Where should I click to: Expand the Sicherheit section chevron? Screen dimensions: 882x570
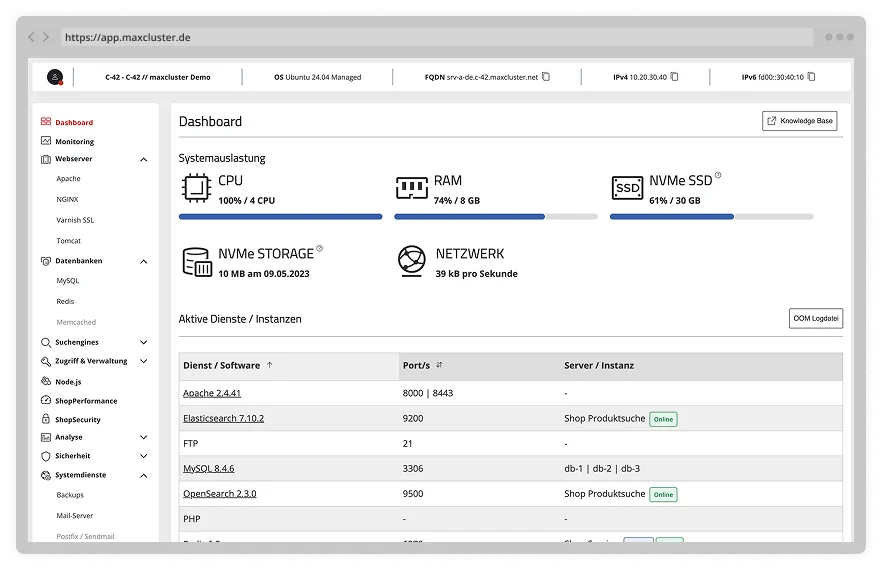click(143, 456)
